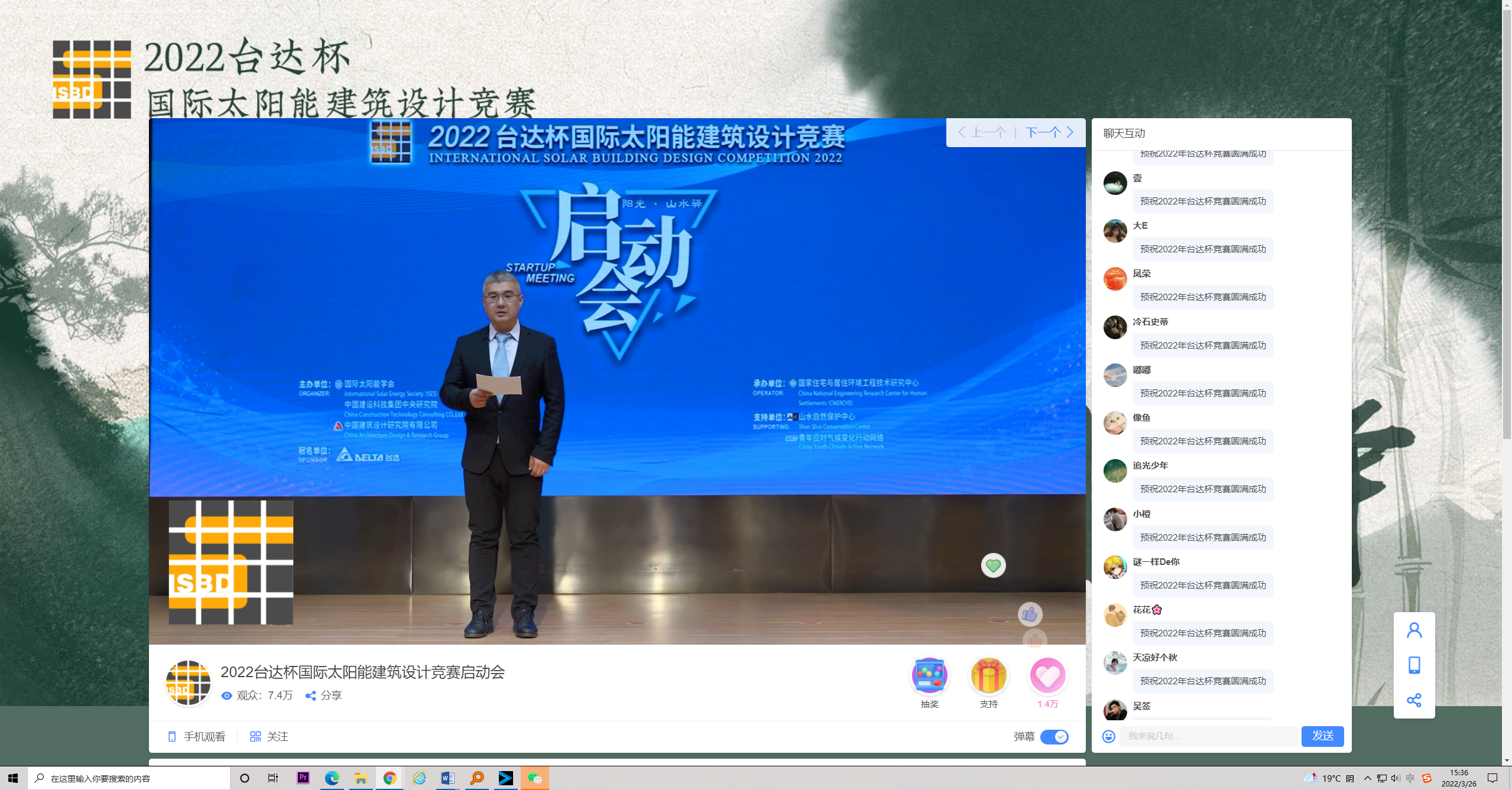Click chat username 追光少年
Image resolution: width=1512 pixels, height=790 pixels.
point(1150,466)
